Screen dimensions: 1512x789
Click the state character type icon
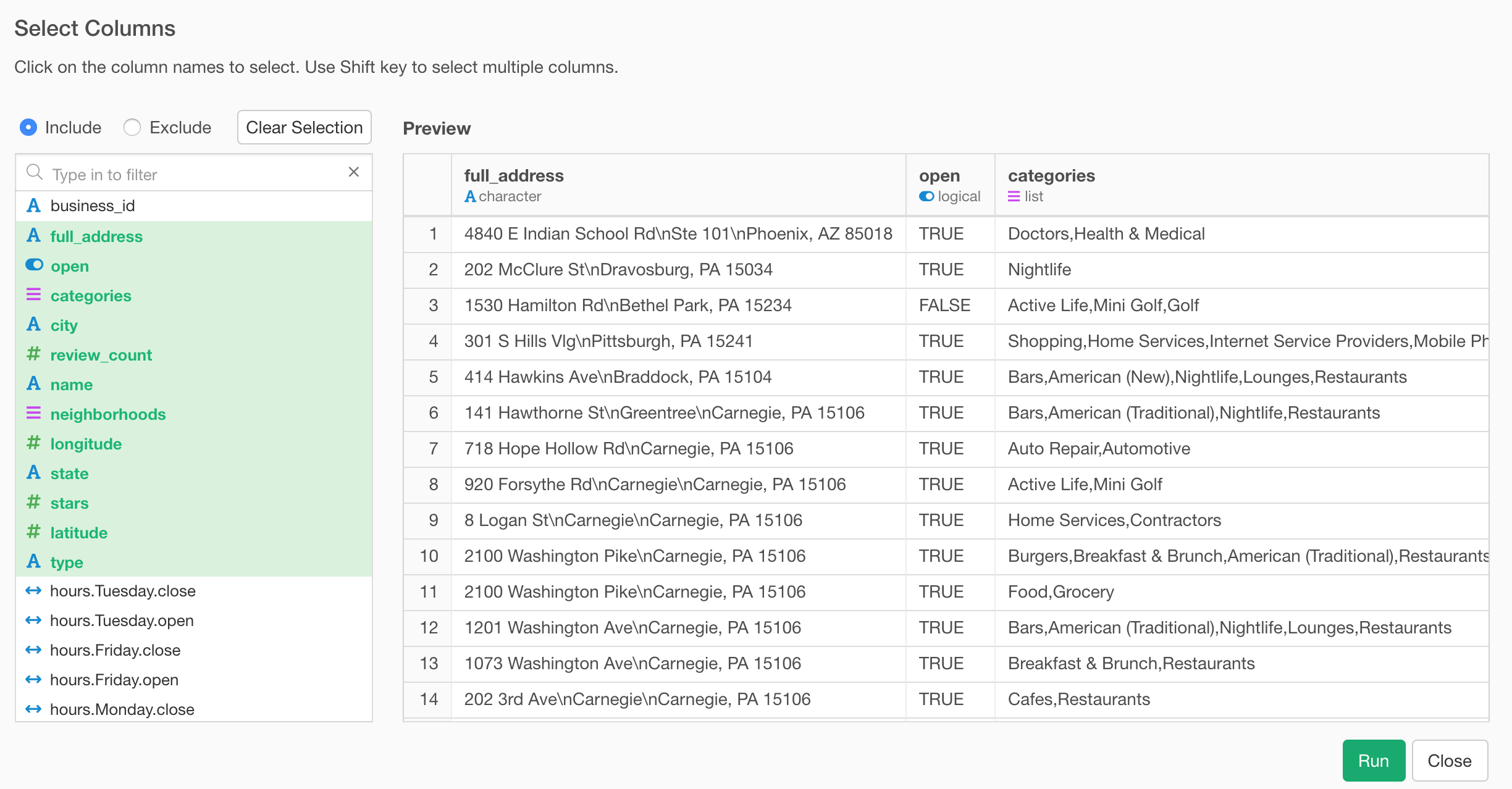(33, 472)
